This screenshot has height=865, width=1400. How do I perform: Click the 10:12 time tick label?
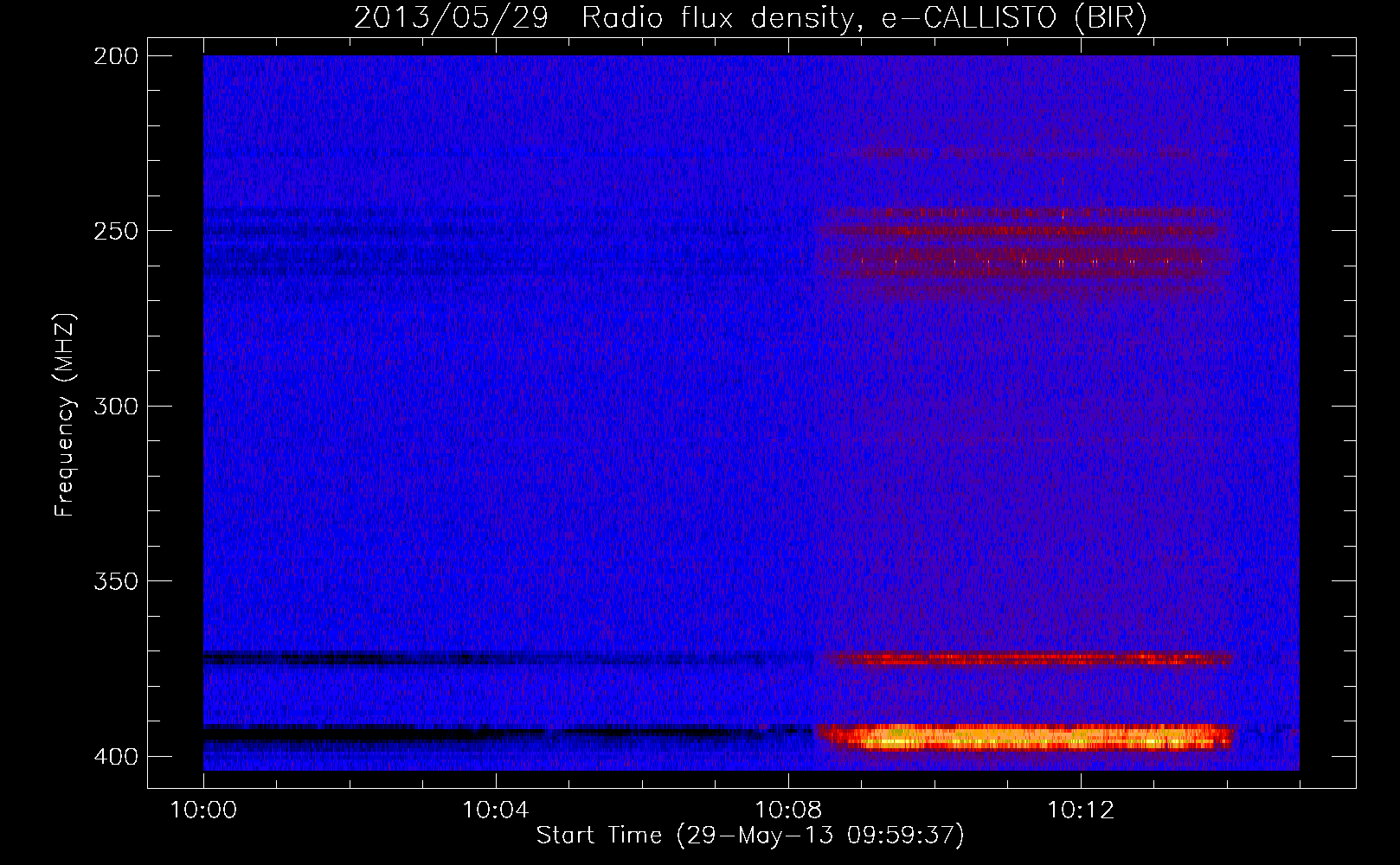1081,811
